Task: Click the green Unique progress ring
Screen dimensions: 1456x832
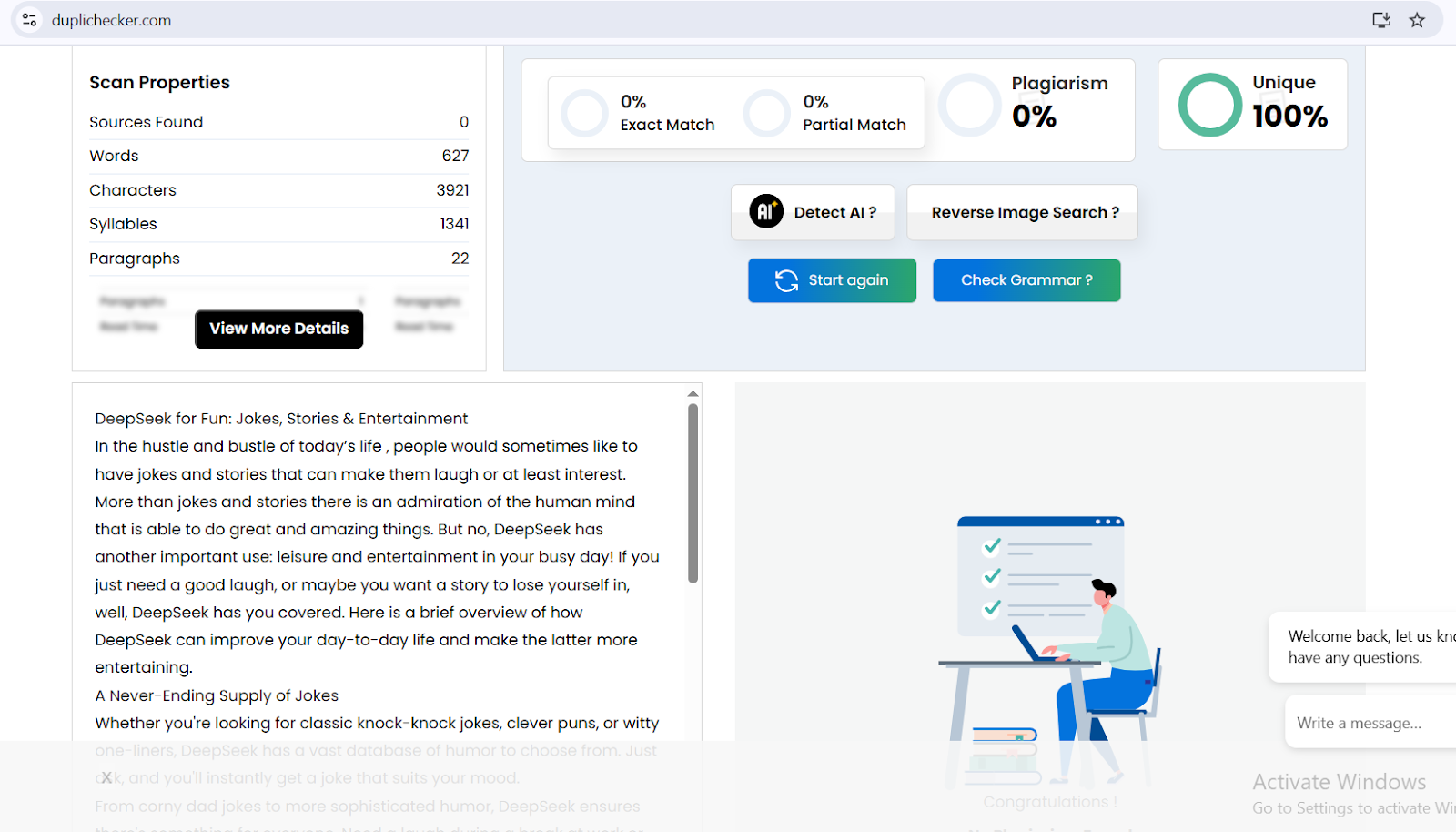Action: click(x=1210, y=105)
